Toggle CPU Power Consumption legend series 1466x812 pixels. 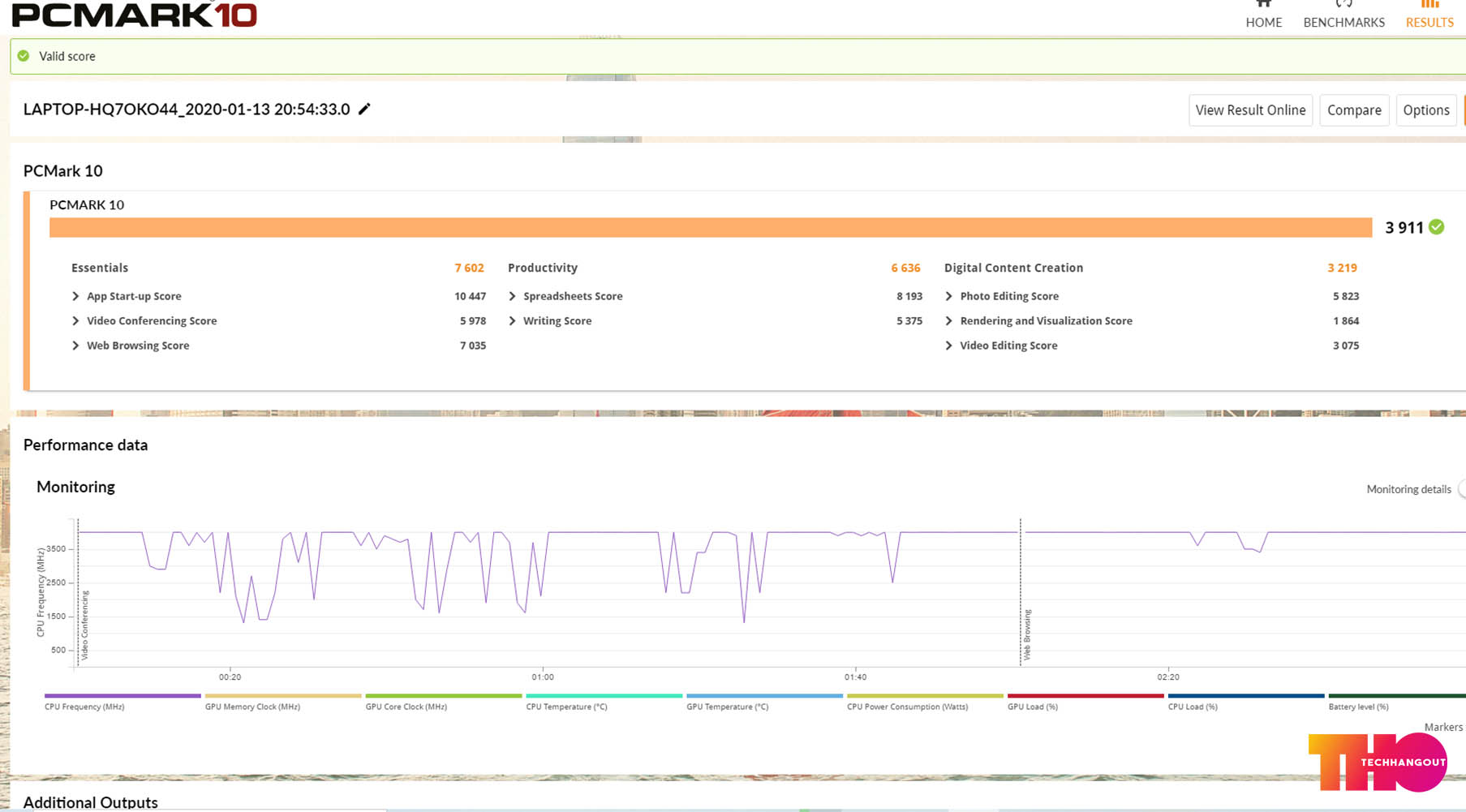point(926,702)
